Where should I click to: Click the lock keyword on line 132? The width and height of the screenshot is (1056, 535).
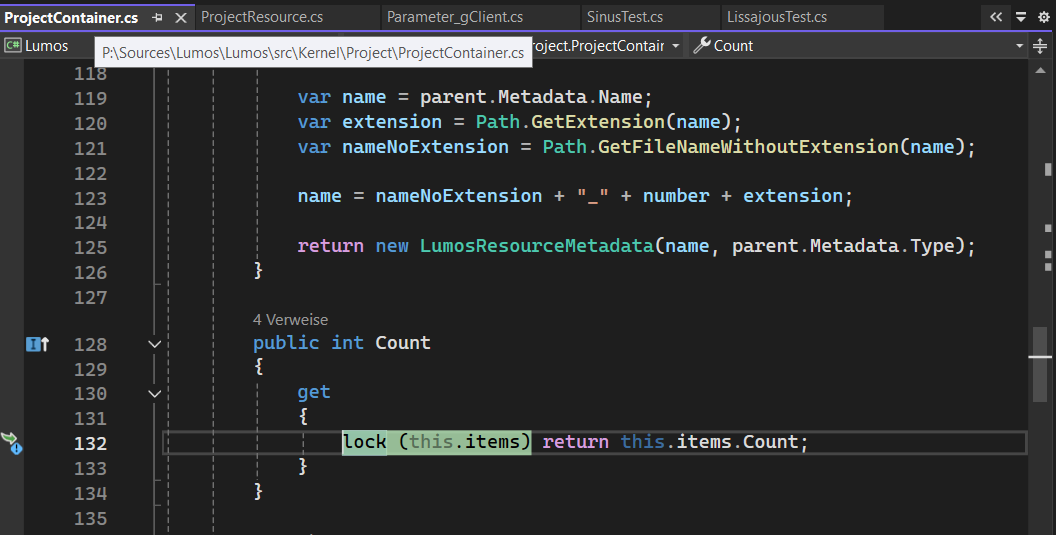[364, 442]
